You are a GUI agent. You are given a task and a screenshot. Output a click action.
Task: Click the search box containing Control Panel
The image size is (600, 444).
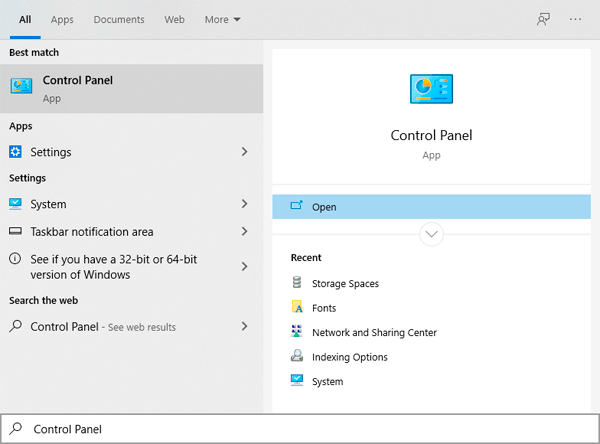[x=300, y=429]
